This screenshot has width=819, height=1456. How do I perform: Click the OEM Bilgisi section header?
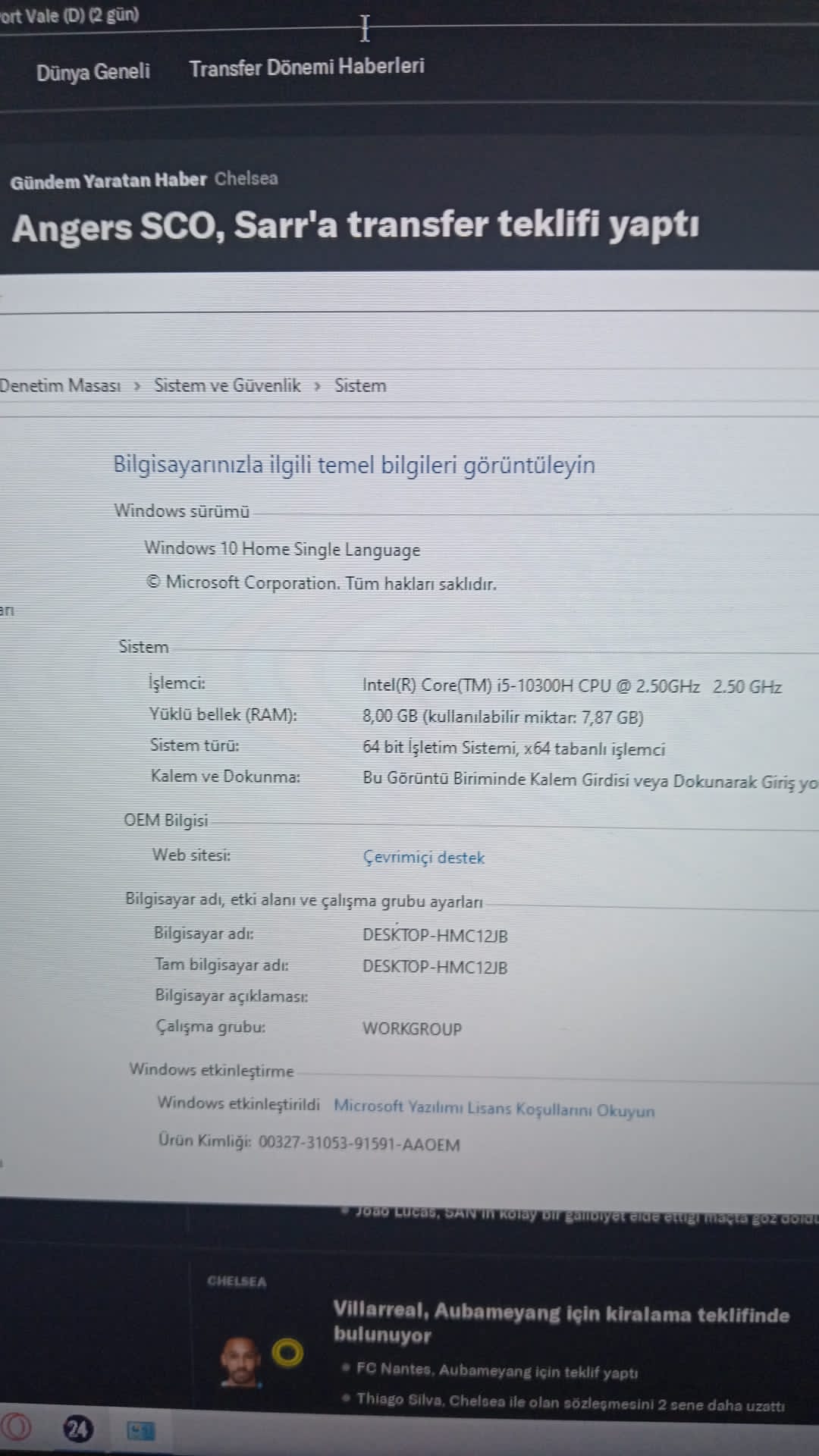pyautogui.click(x=165, y=821)
